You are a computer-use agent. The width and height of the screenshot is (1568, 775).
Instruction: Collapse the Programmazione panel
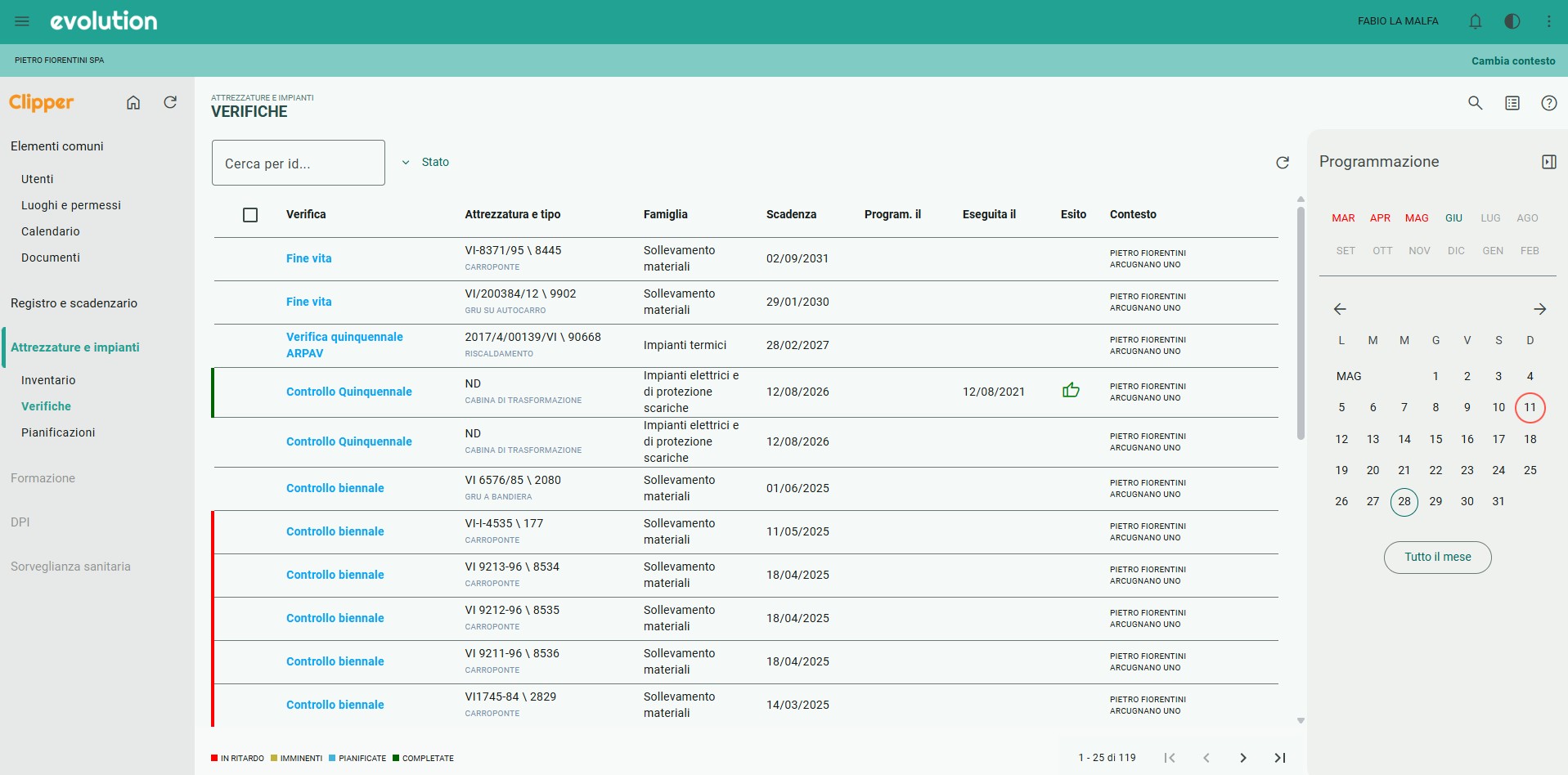pos(1549,162)
